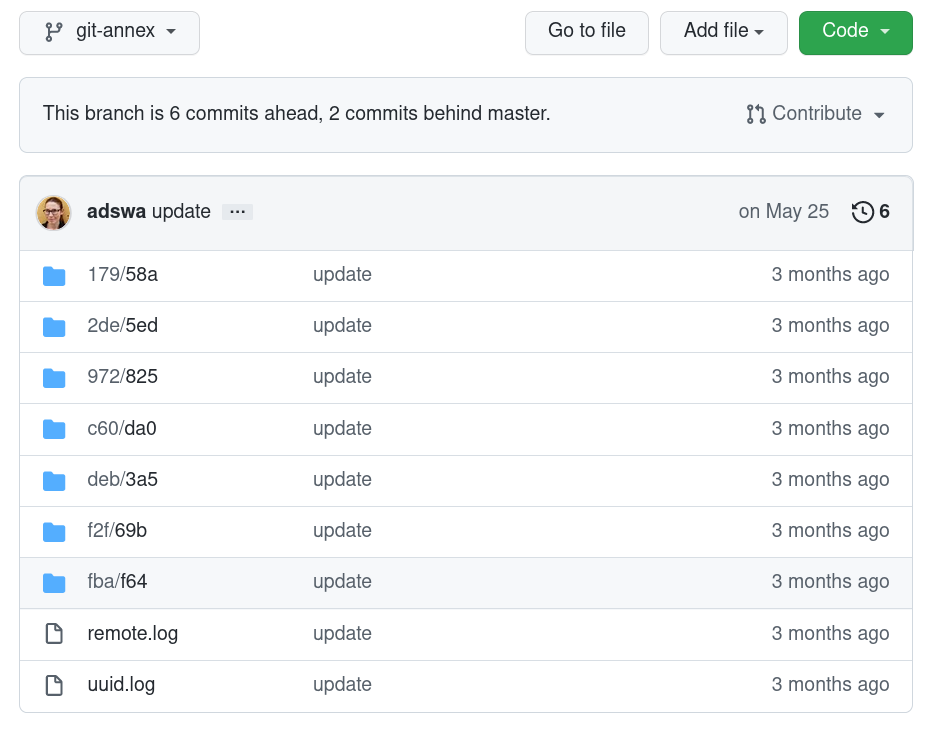Open the fba/f64 folder
This screenshot has height=731, width=927.
coord(117,582)
